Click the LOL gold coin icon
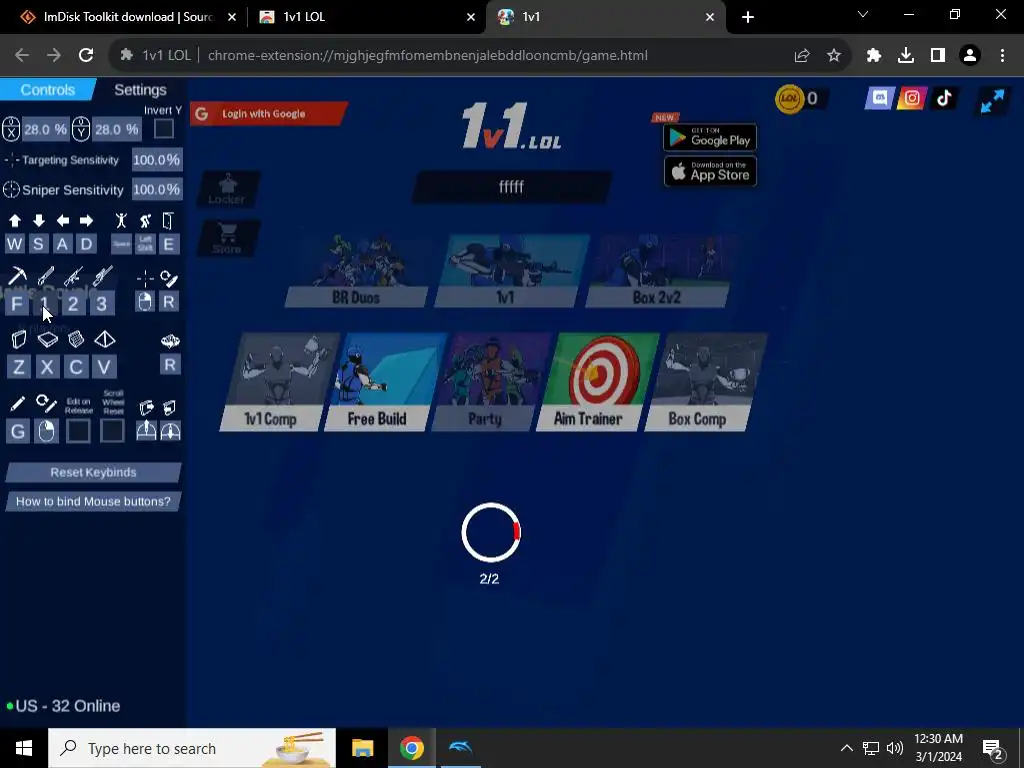 tap(789, 99)
